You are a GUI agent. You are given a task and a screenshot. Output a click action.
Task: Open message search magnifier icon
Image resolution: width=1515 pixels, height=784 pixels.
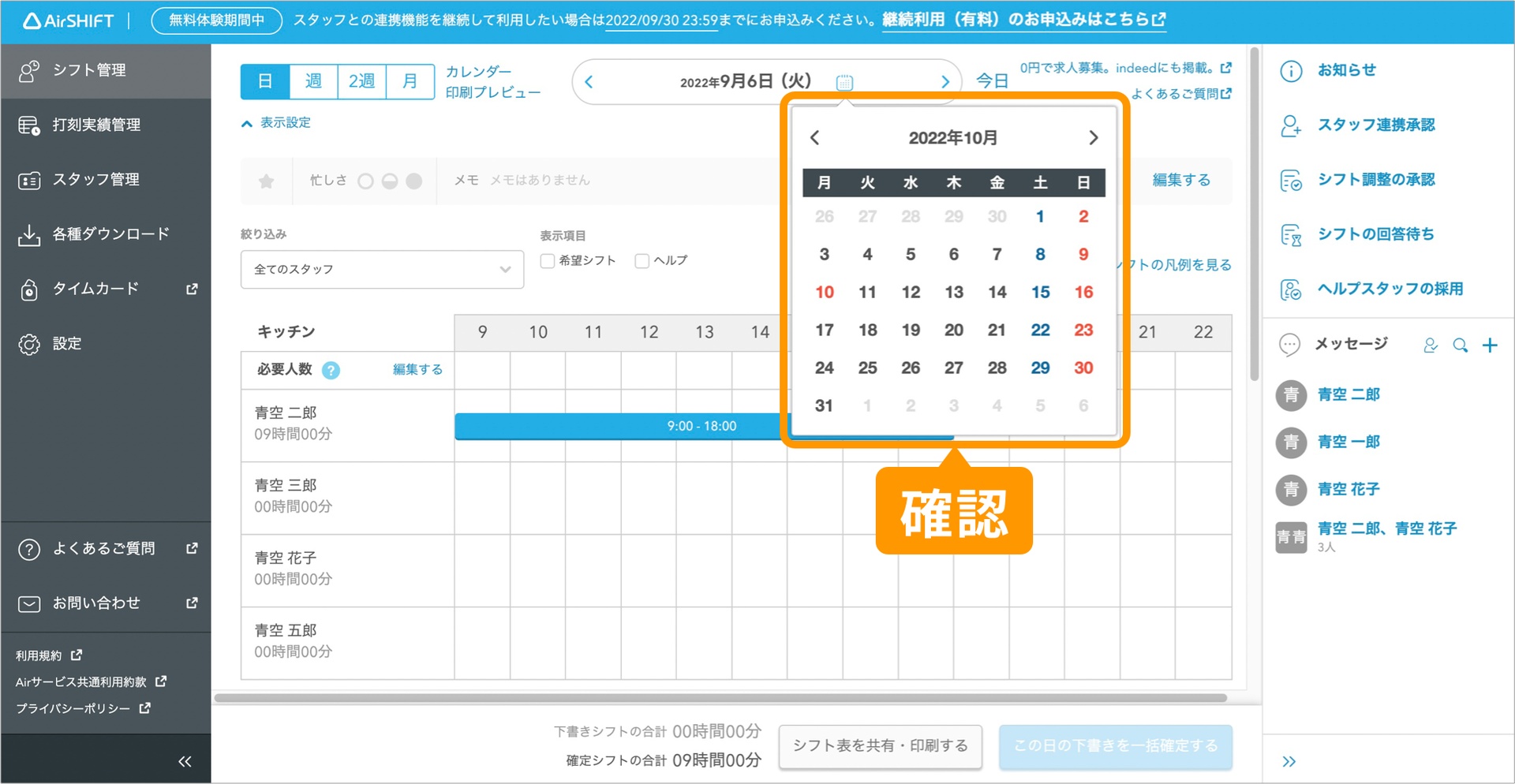point(1460,345)
